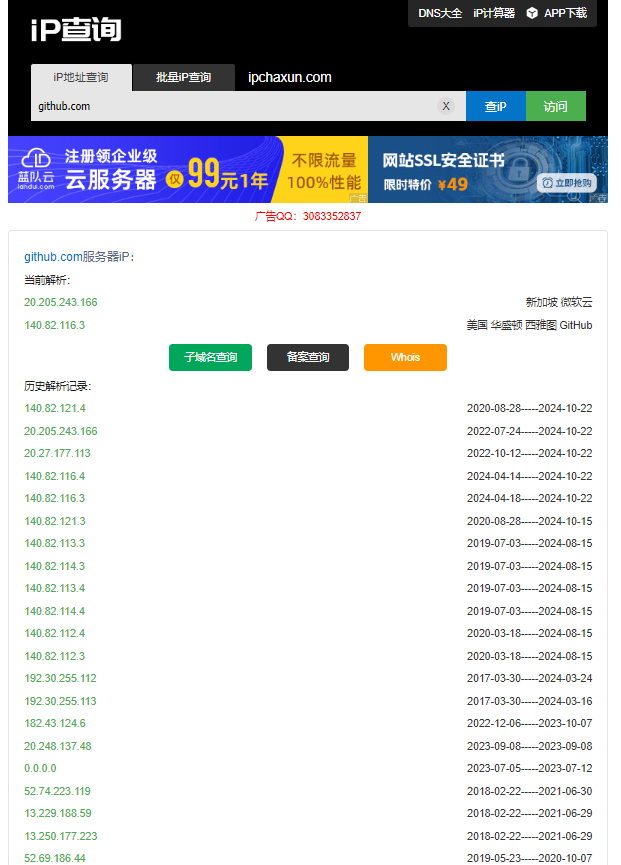
Task: Click the 备案查询 button
Action: pos(308,357)
